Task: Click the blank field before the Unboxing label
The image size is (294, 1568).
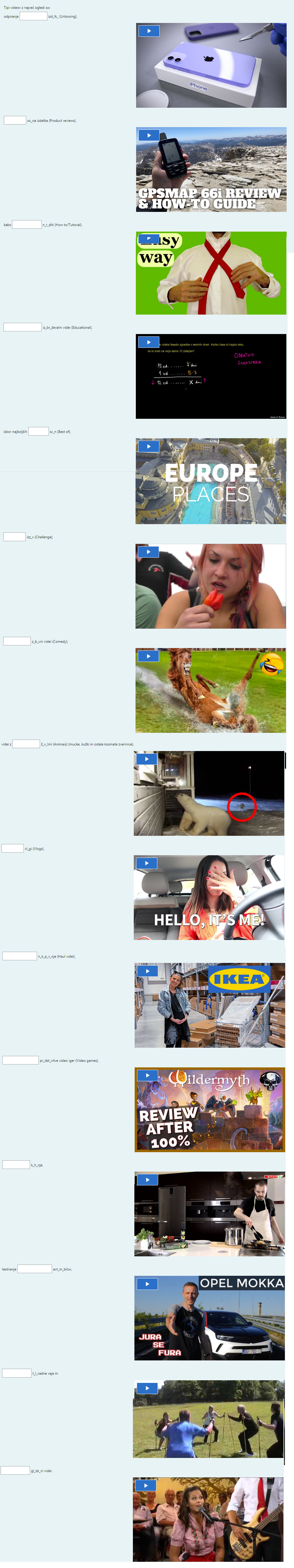Action: point(33,16)
